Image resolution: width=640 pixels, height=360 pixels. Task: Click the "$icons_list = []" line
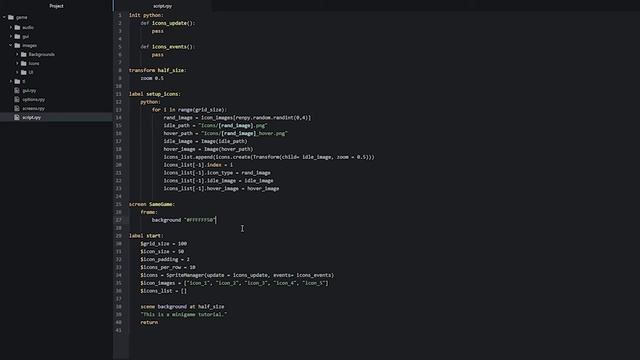click(164, 291)
